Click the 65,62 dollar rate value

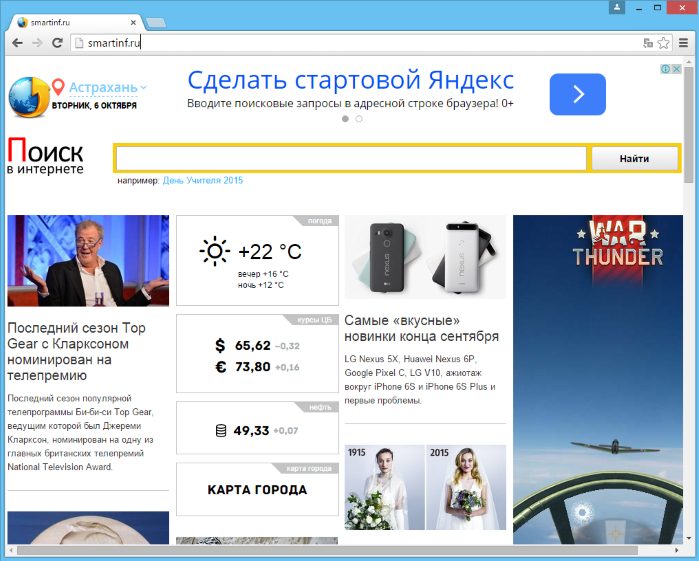253,346
